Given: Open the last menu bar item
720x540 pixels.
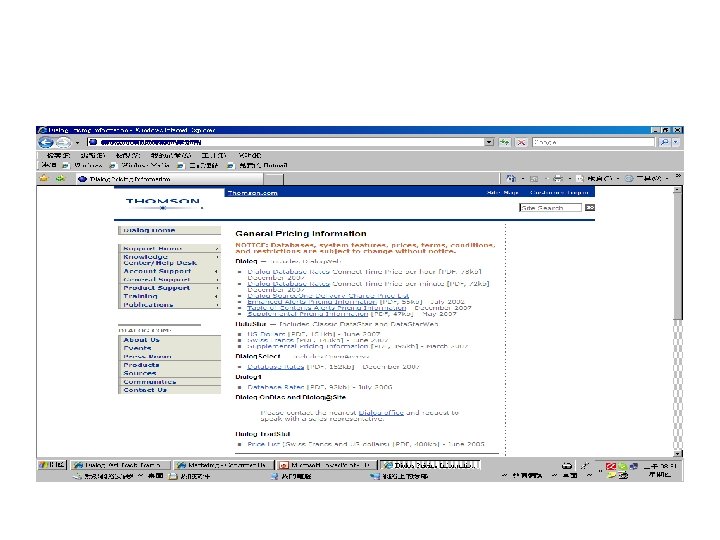Looking at the screenshot, I should (x=250, y=155).
